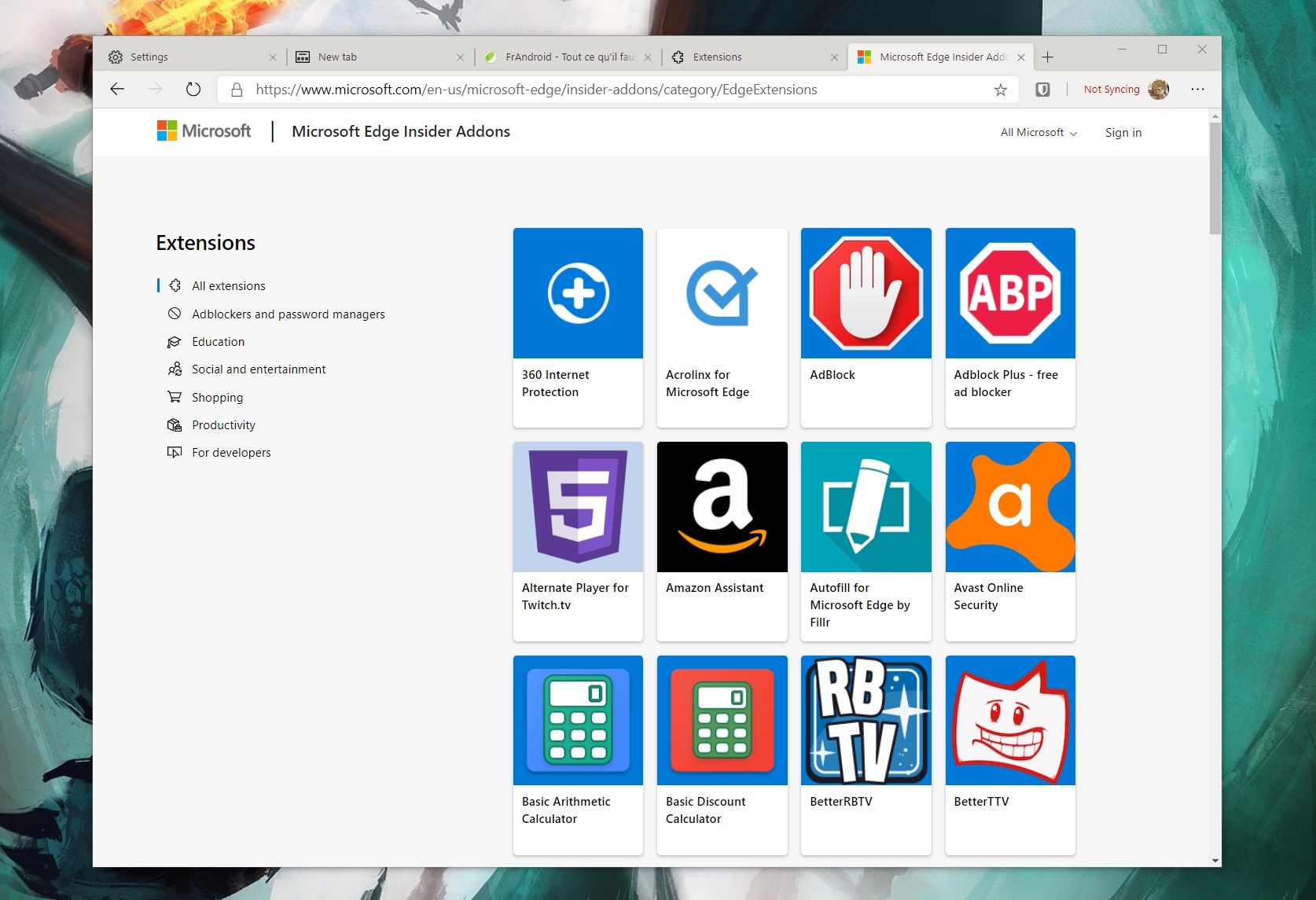This screenshot has width=1316, height=900.
Task: Click the scrollbar down arrow
Action: (1215, 861)
